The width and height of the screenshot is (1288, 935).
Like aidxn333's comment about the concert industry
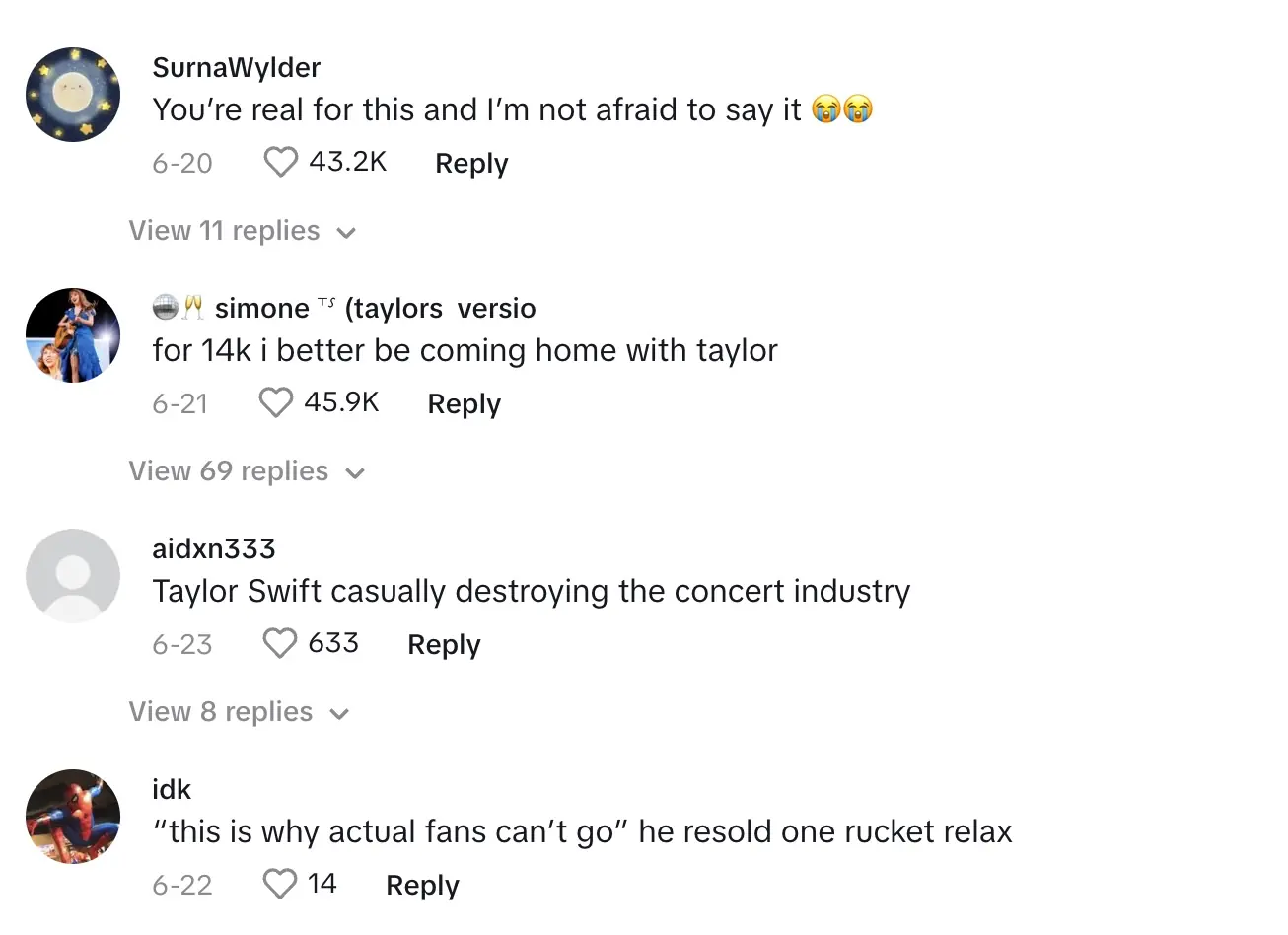click(x=280, y=643)
